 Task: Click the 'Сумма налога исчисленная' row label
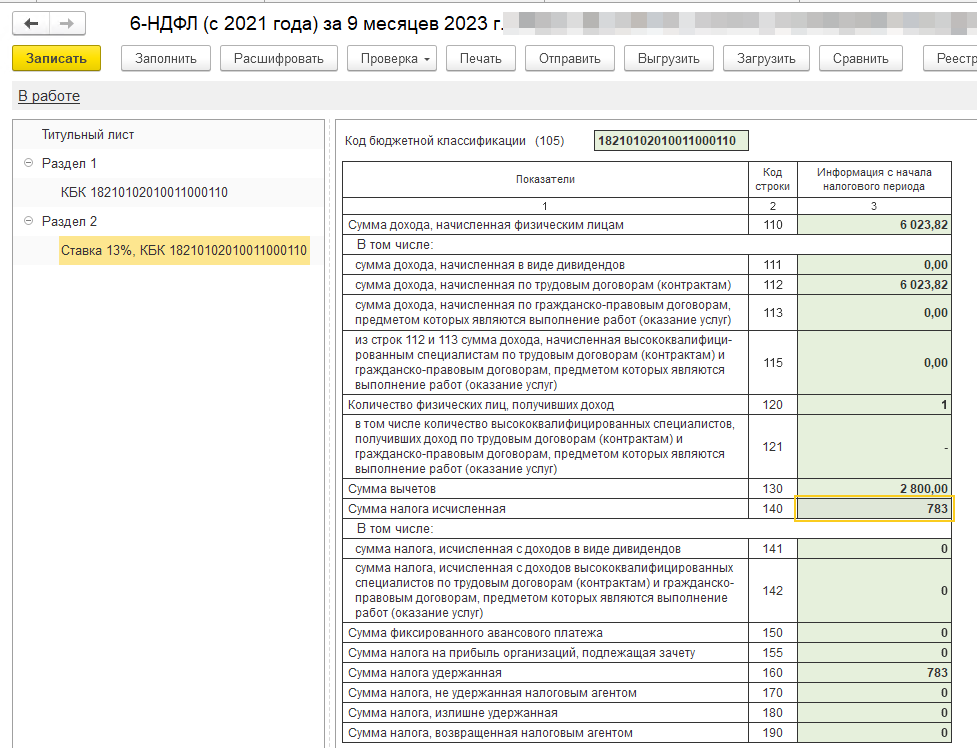426,509
